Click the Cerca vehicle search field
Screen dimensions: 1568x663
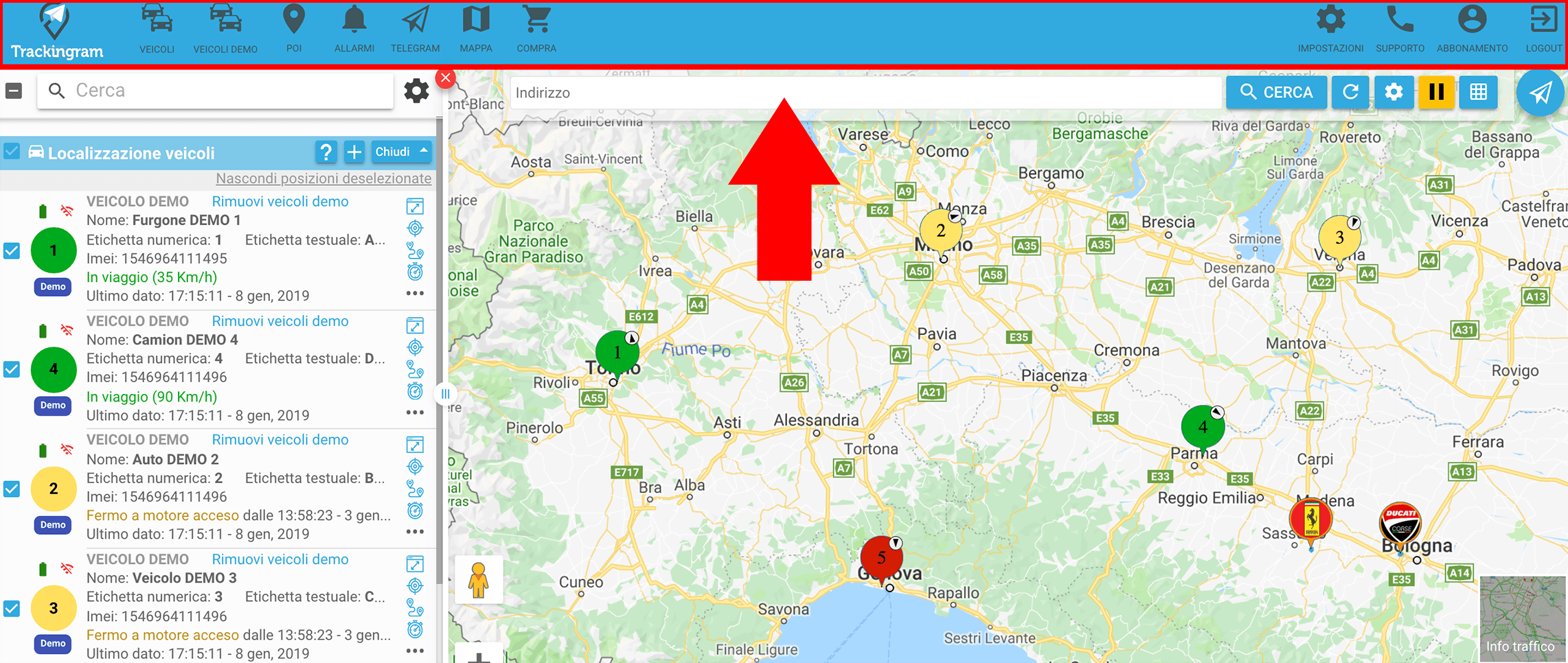(216, 91)
